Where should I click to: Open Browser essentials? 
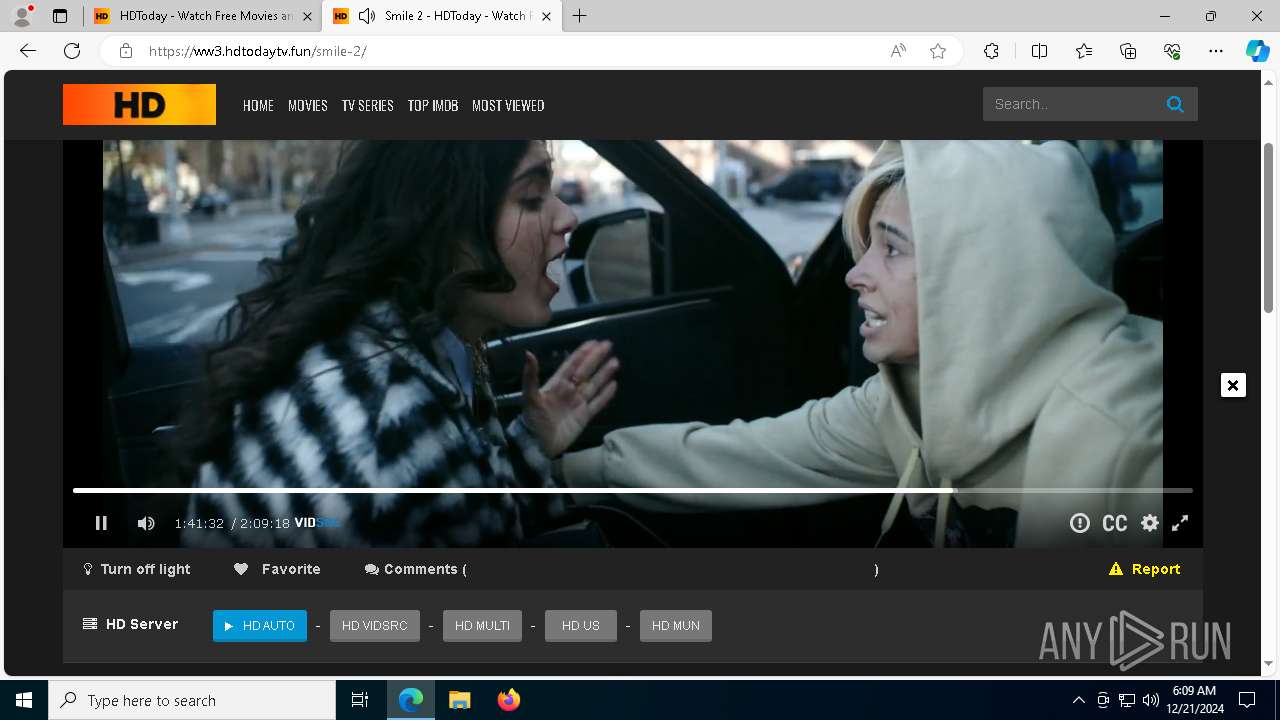click(x=1172, y=51)
